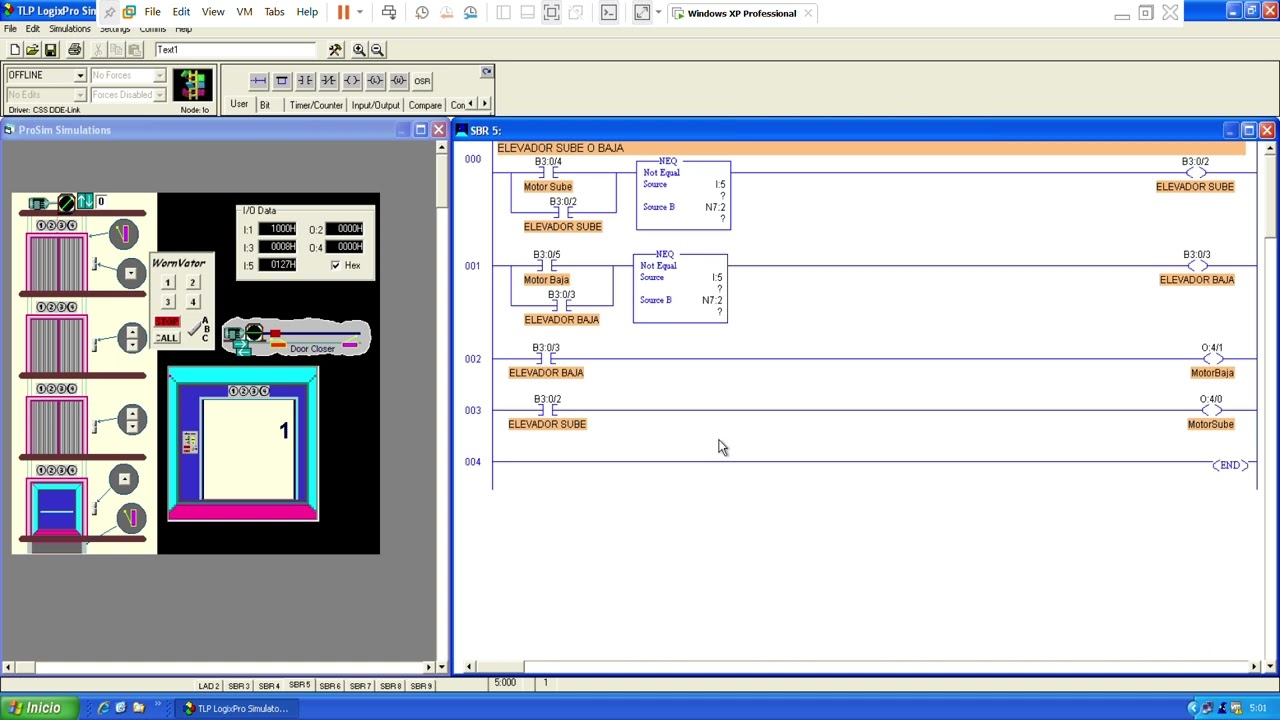Click the red STOP button in WormVator
Viewport: 1280px width, 720px height.
[x=167, y=322]
